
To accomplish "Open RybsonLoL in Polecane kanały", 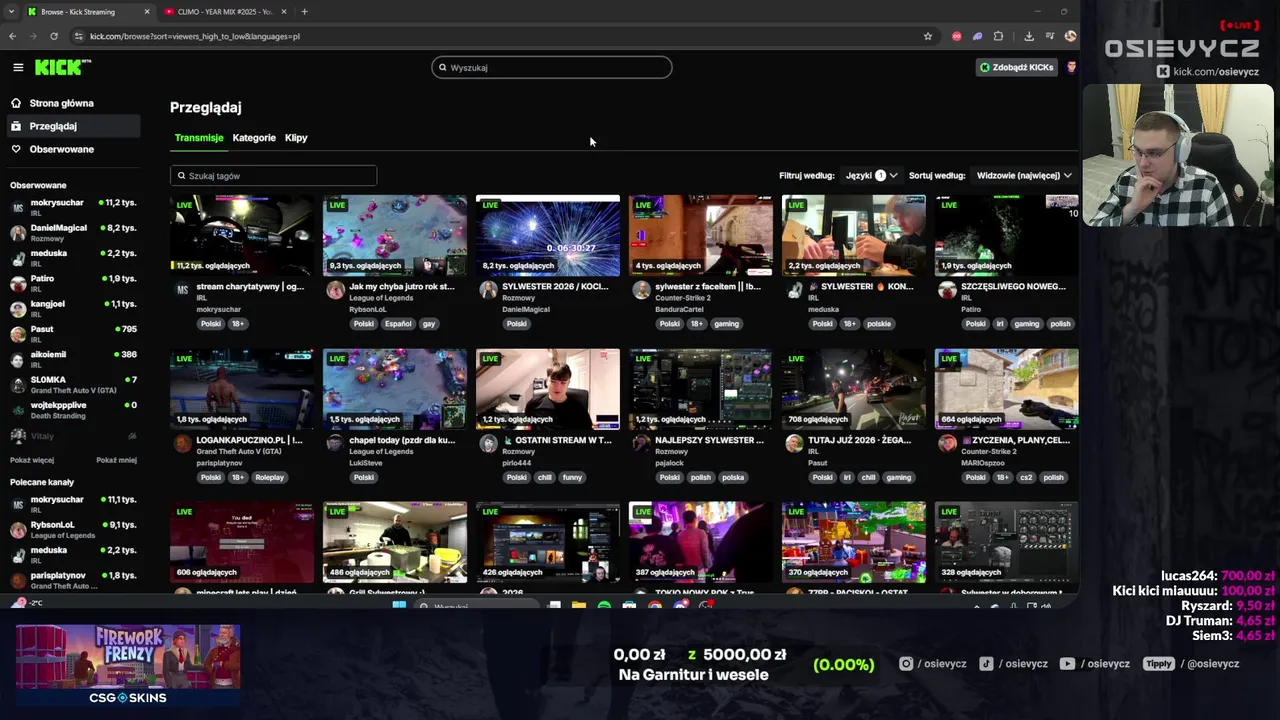I will point(72,529).
